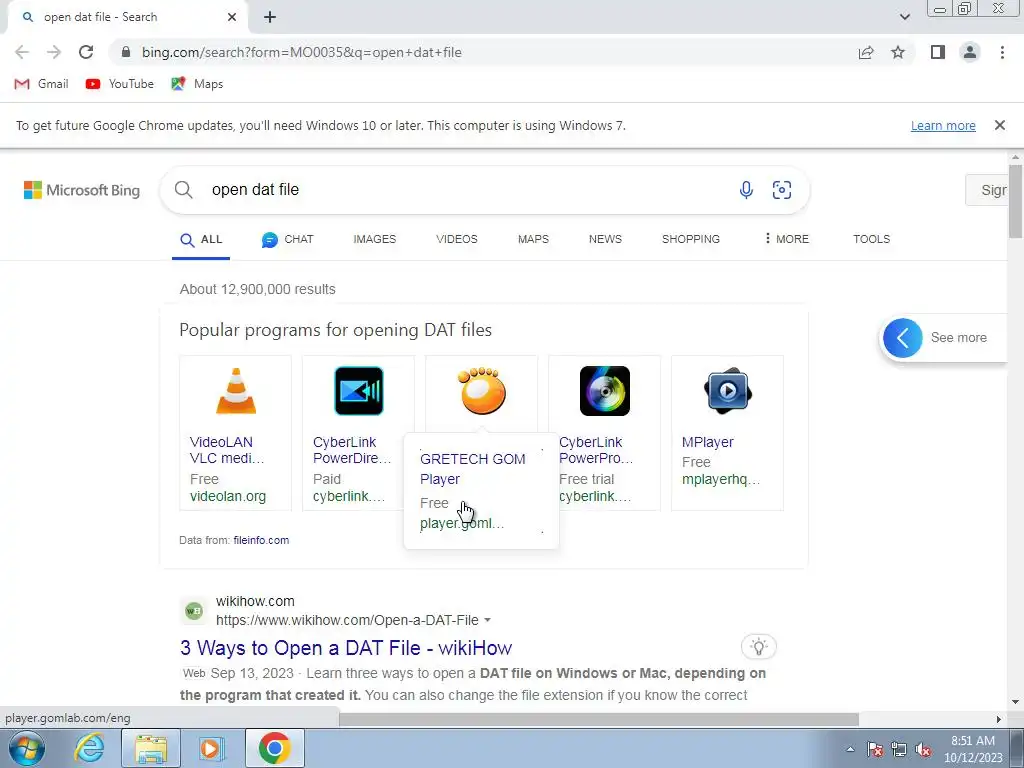Click the Chrome taskbar icon
This screenshot has width=1024, height=768.
[x=274, y=748]
